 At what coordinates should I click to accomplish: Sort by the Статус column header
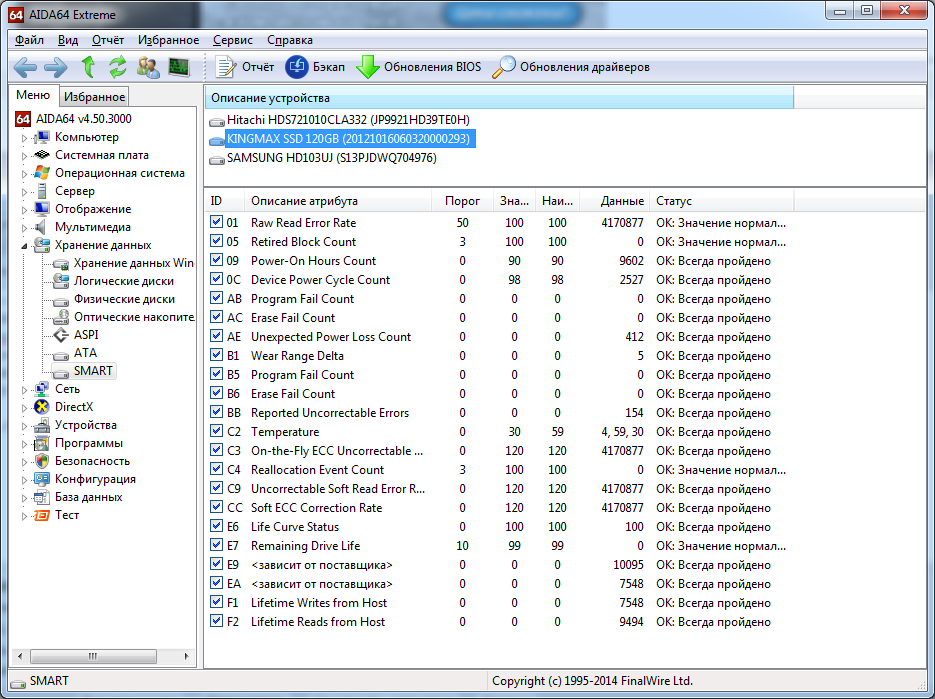point(722,201)
